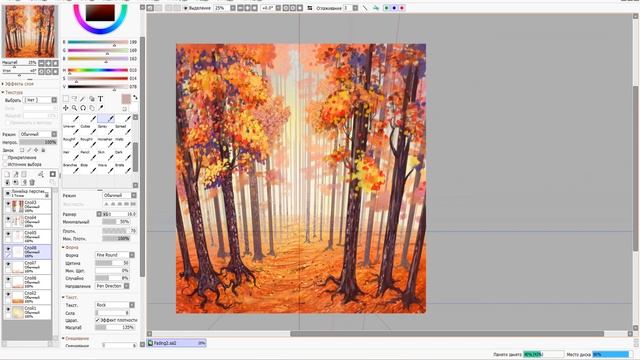Zoom in from the navigator panel
Screen dimensions: 640x360
click(48, 63)
